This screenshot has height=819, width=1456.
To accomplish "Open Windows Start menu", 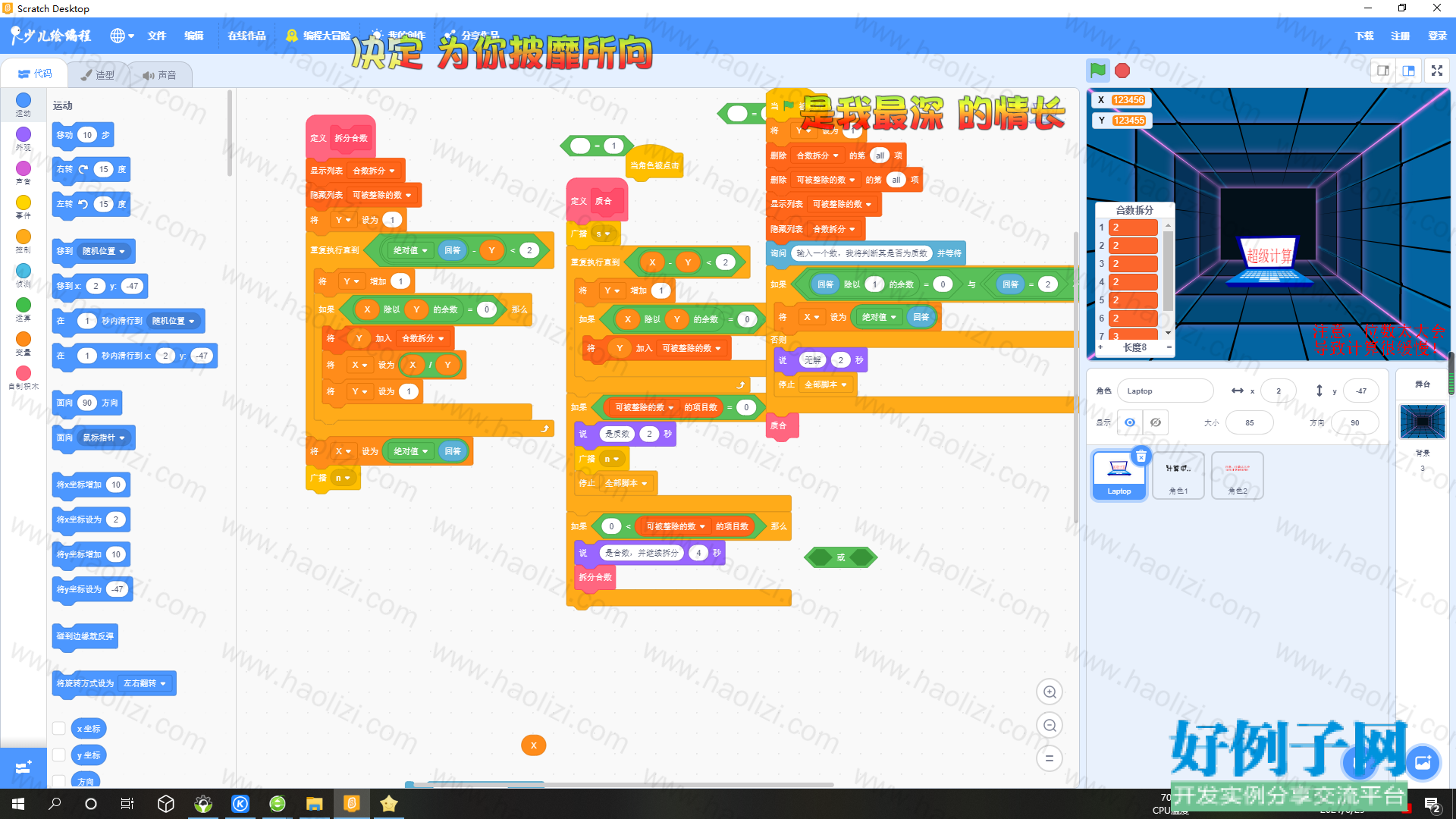I will tap(18, 804).
